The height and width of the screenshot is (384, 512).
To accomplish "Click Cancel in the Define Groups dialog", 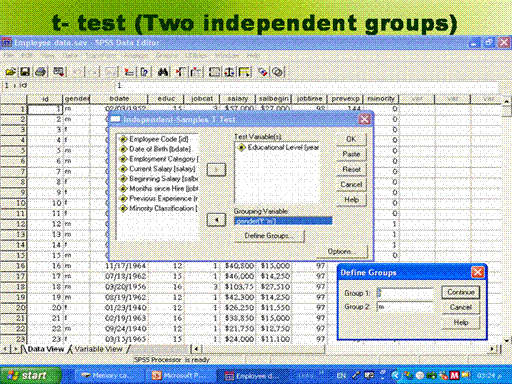I will pyautogui.click(x=461, y=307).
